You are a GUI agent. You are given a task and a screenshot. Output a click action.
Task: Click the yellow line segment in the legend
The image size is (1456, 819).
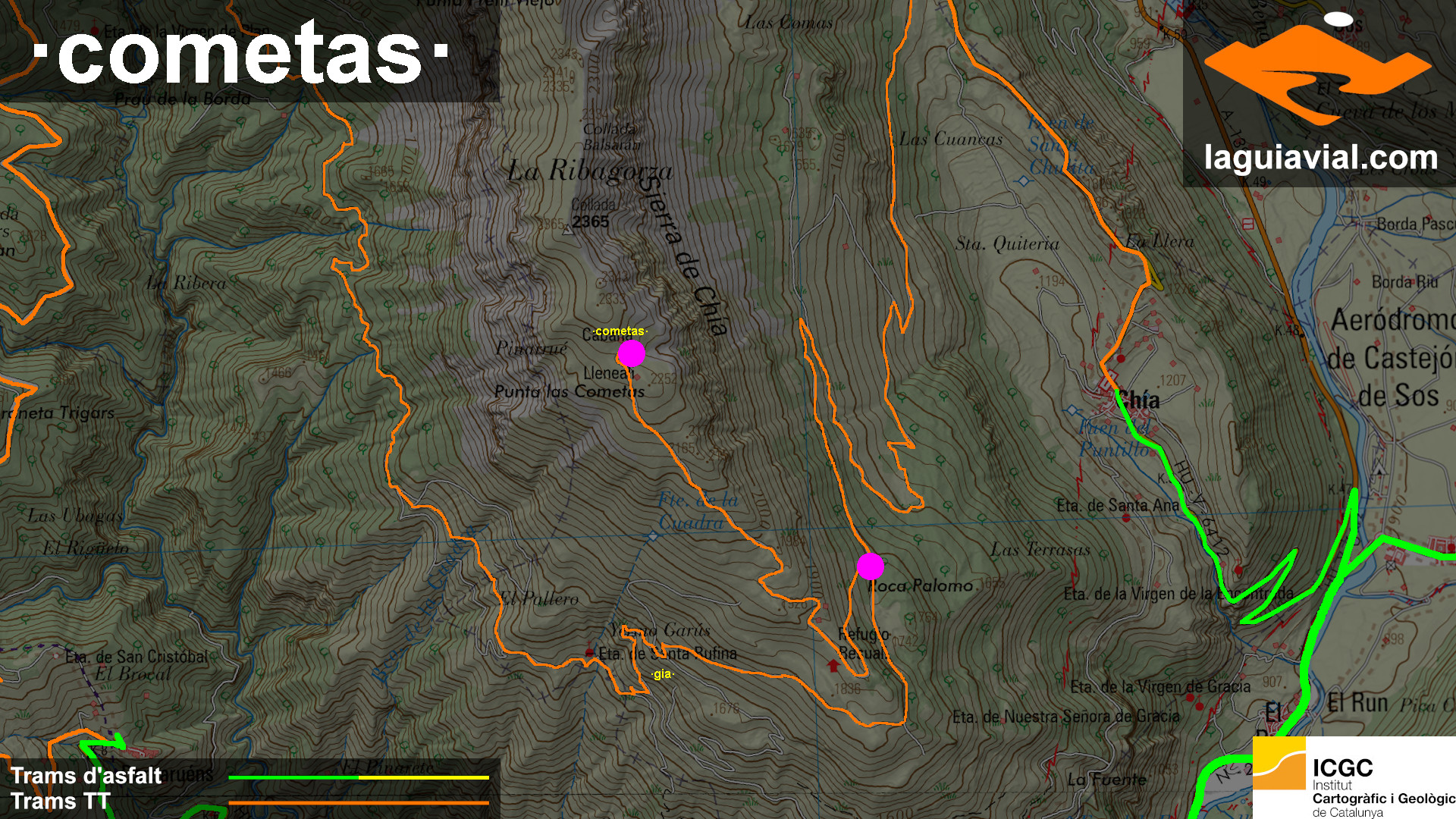coord(423,777)
